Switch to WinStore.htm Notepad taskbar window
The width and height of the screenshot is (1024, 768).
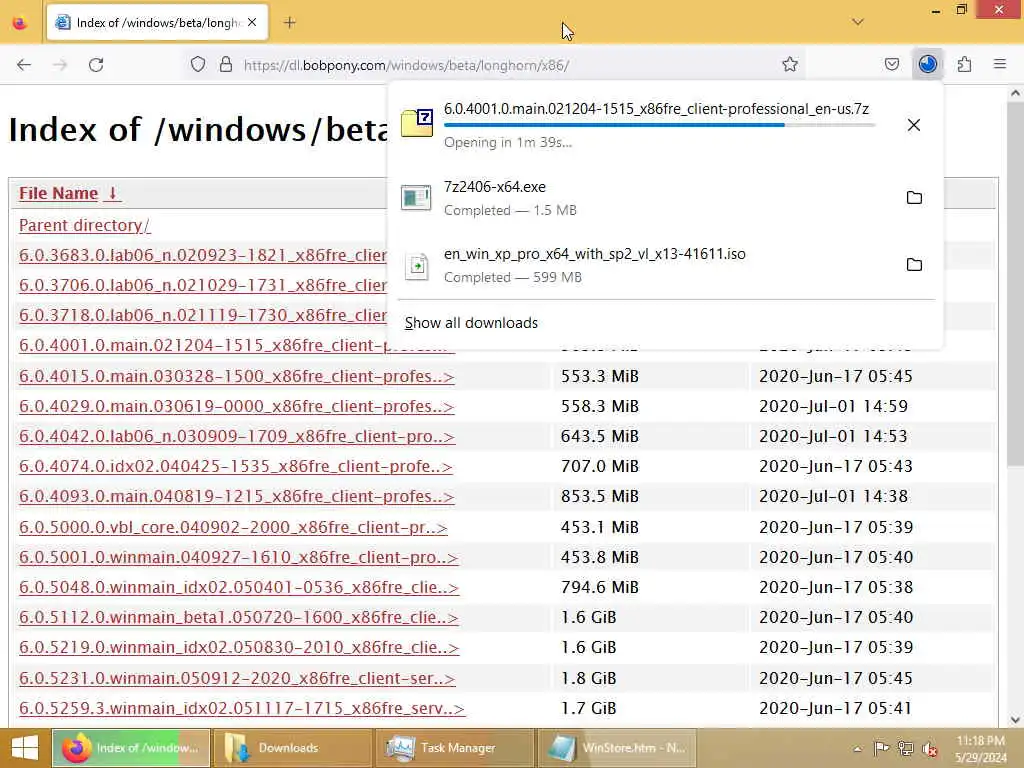[x=616, y=748]
